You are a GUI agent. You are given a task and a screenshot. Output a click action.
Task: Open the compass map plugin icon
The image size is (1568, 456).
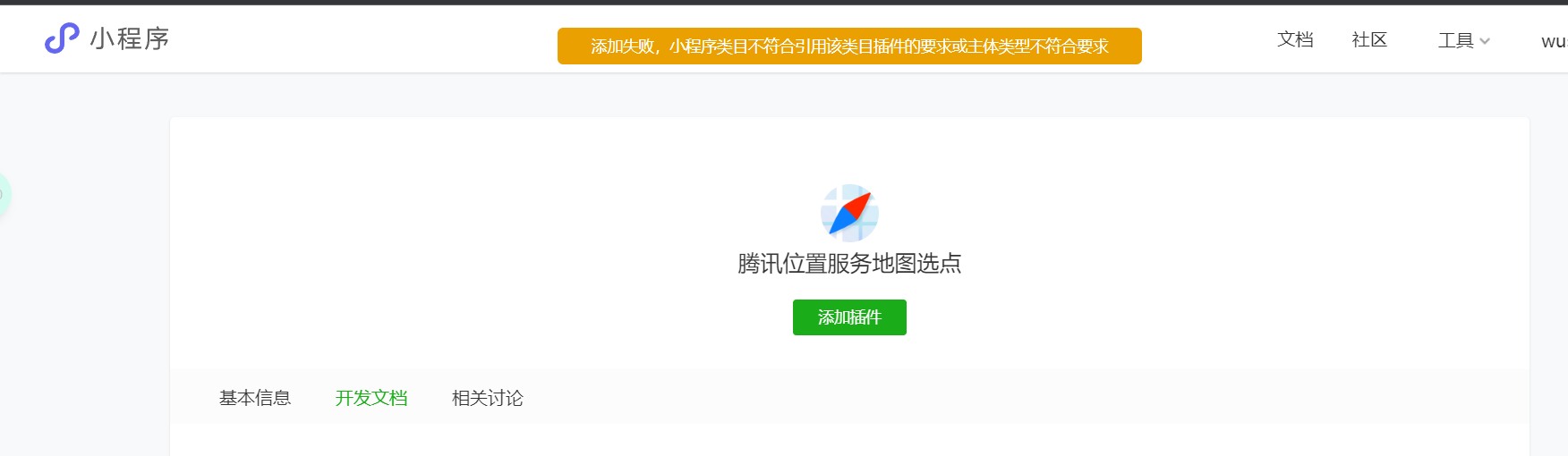pos(849,213)
